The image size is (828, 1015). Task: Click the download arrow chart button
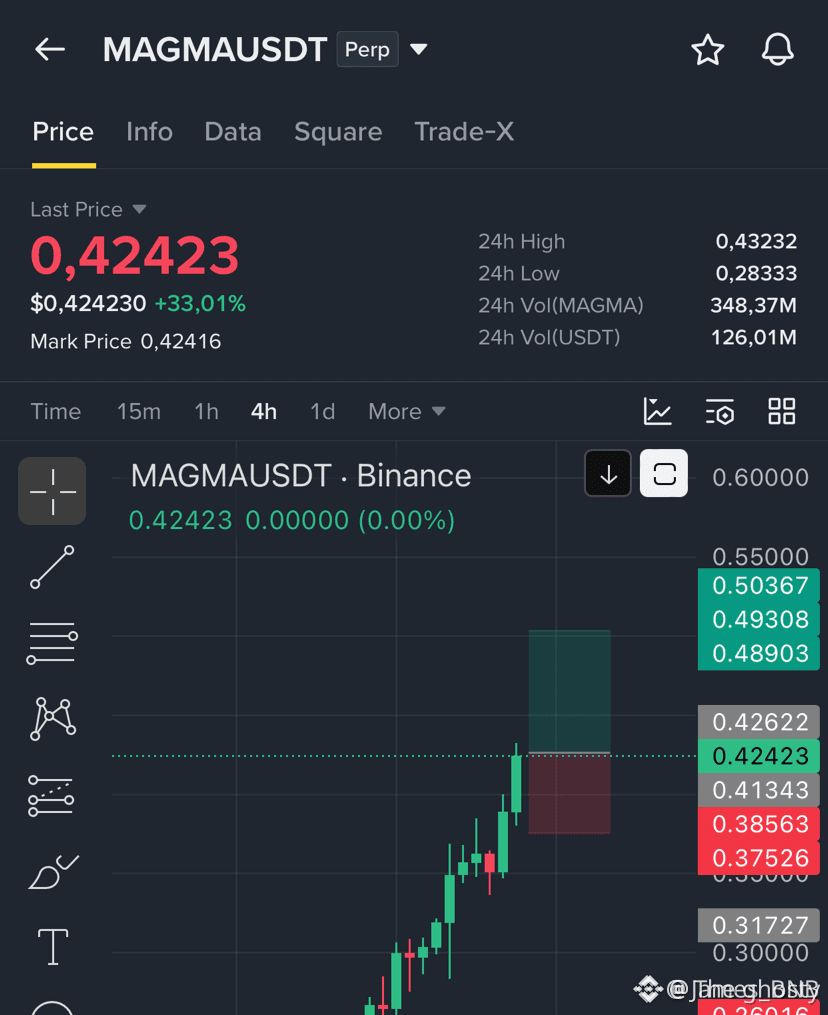pyautogui.click(x=608, y=474)
